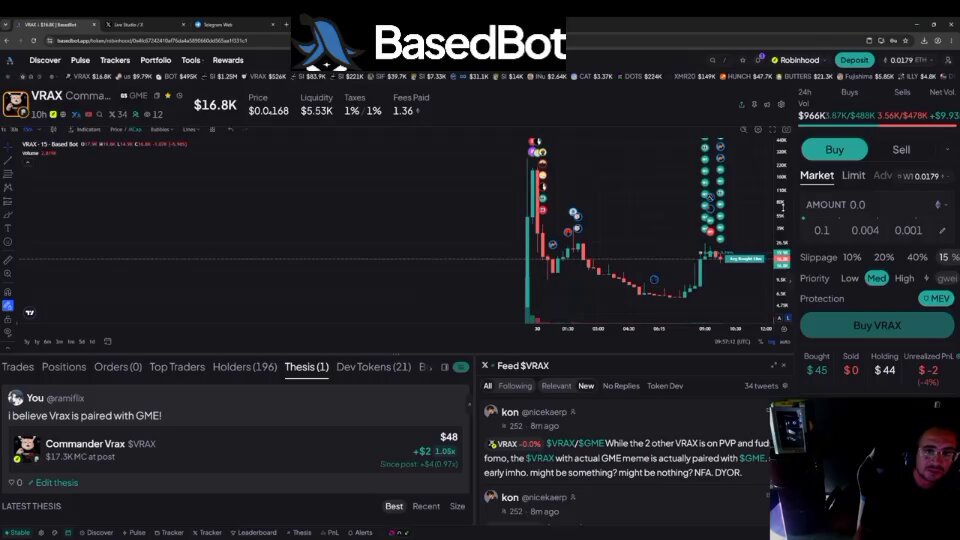Favorite VRAX with the yellow star
The image size is (960, 540).
point(168,96)
